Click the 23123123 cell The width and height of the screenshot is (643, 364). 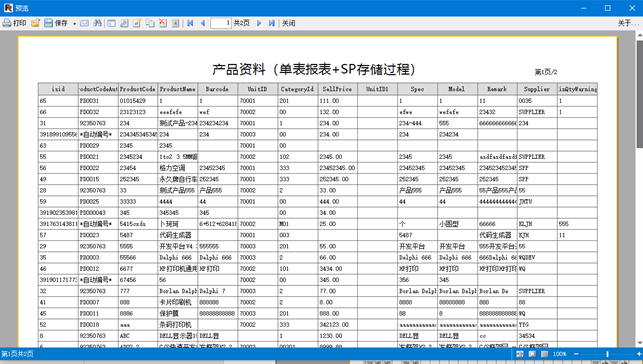(138, 112)
